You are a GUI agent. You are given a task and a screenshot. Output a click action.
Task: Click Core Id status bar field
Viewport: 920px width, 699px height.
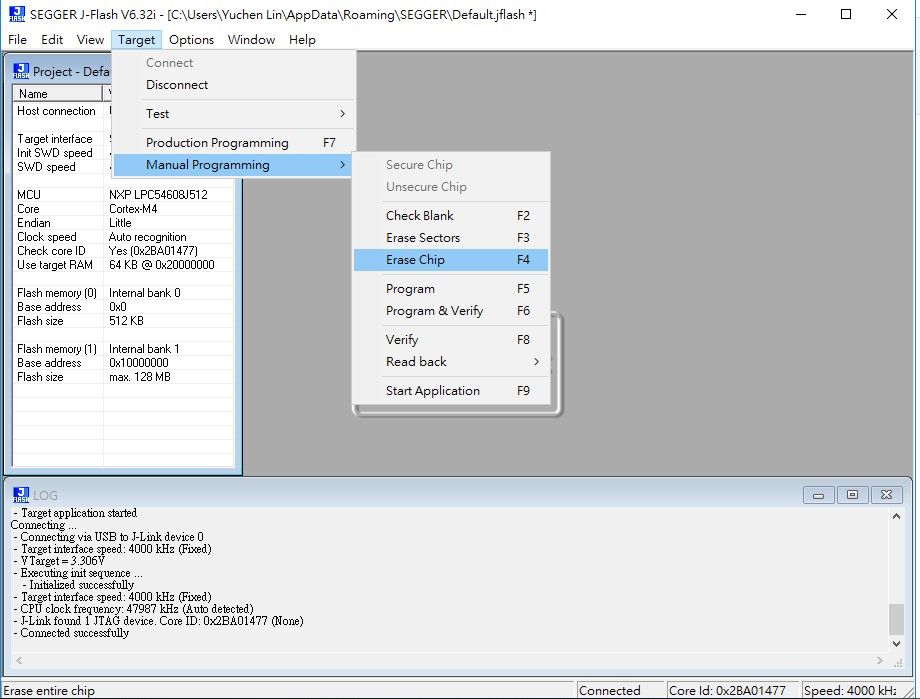pyautogui.click(x=732, y=690)
